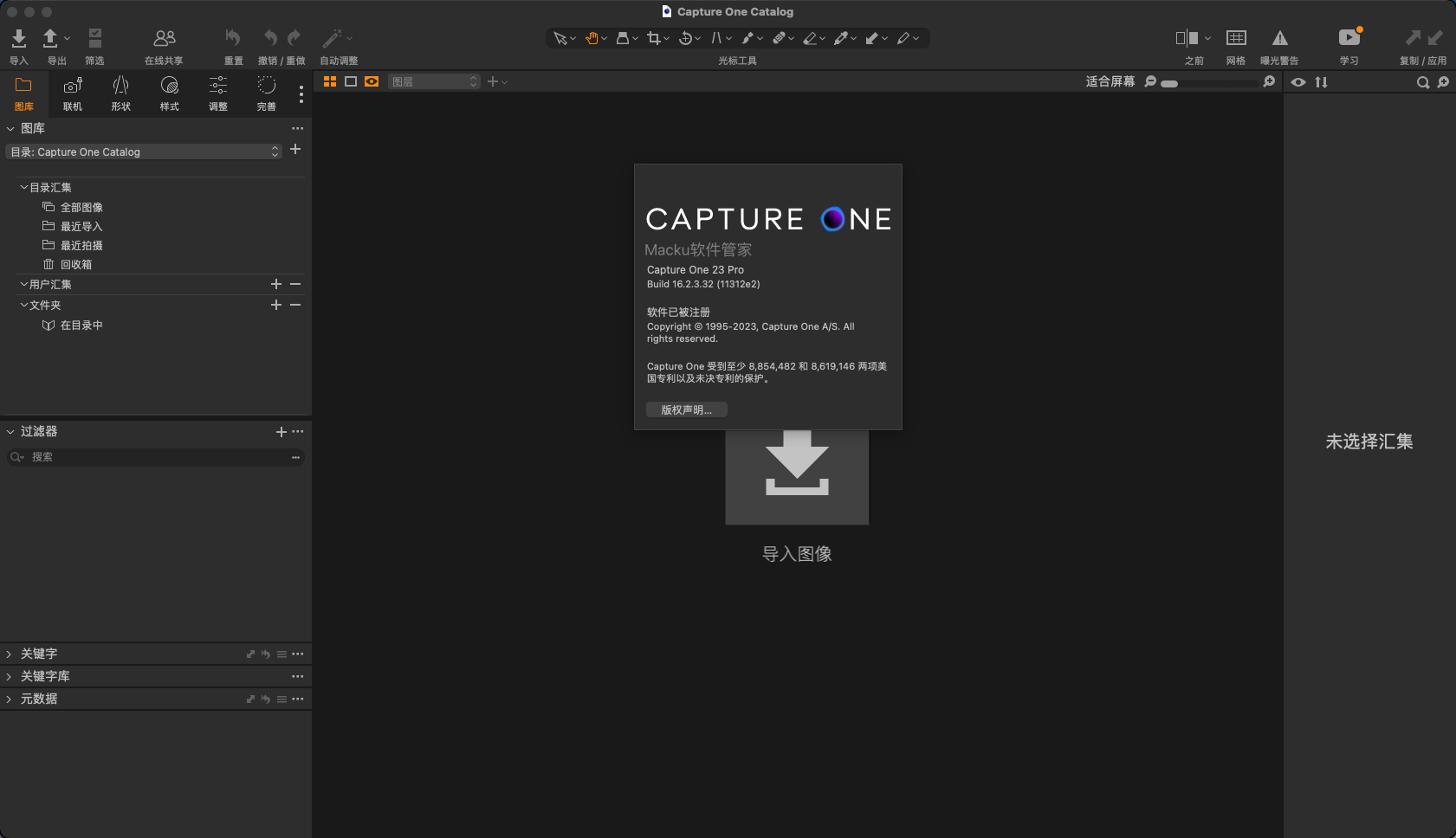This screenshot has width=1456, height=838.
Task: Open the 图层 layer dropdown
Action: tap(434, 81)
